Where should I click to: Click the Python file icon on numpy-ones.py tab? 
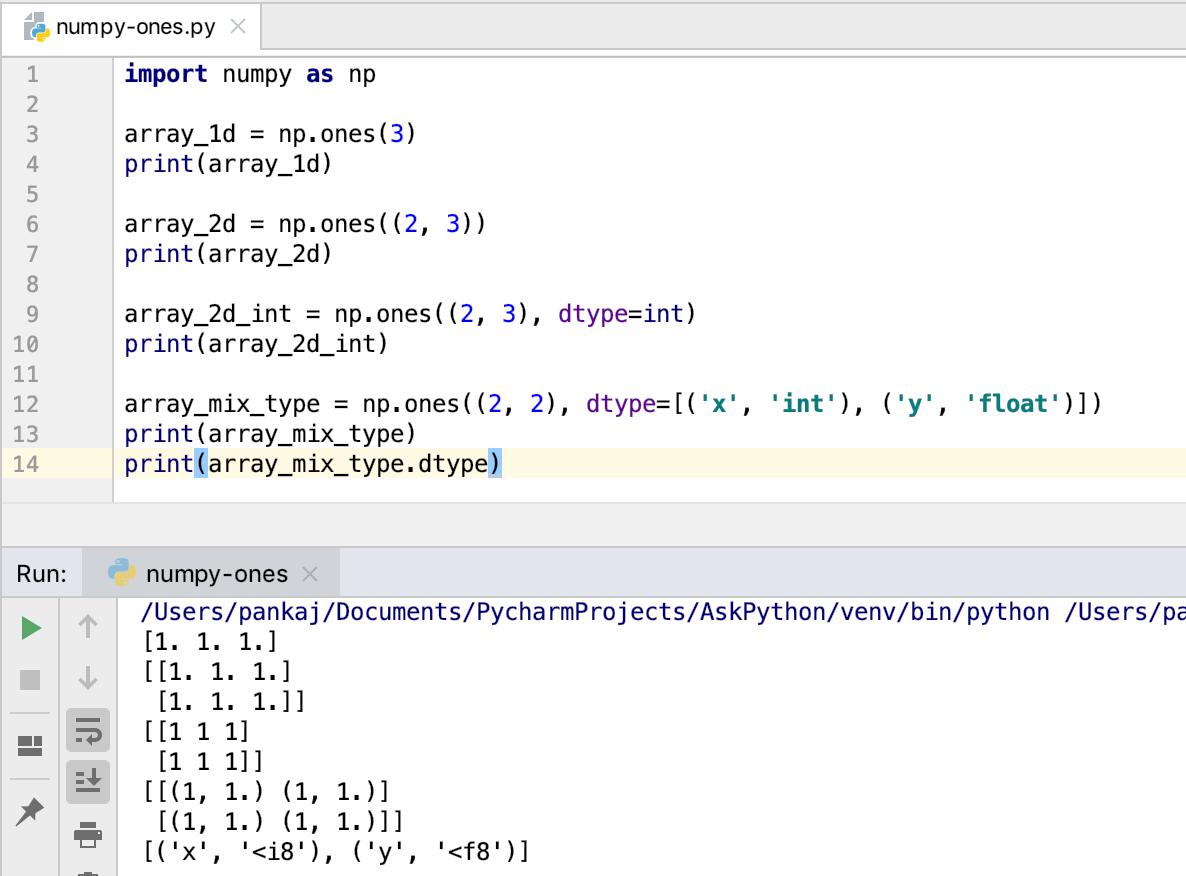click(38, 27)
